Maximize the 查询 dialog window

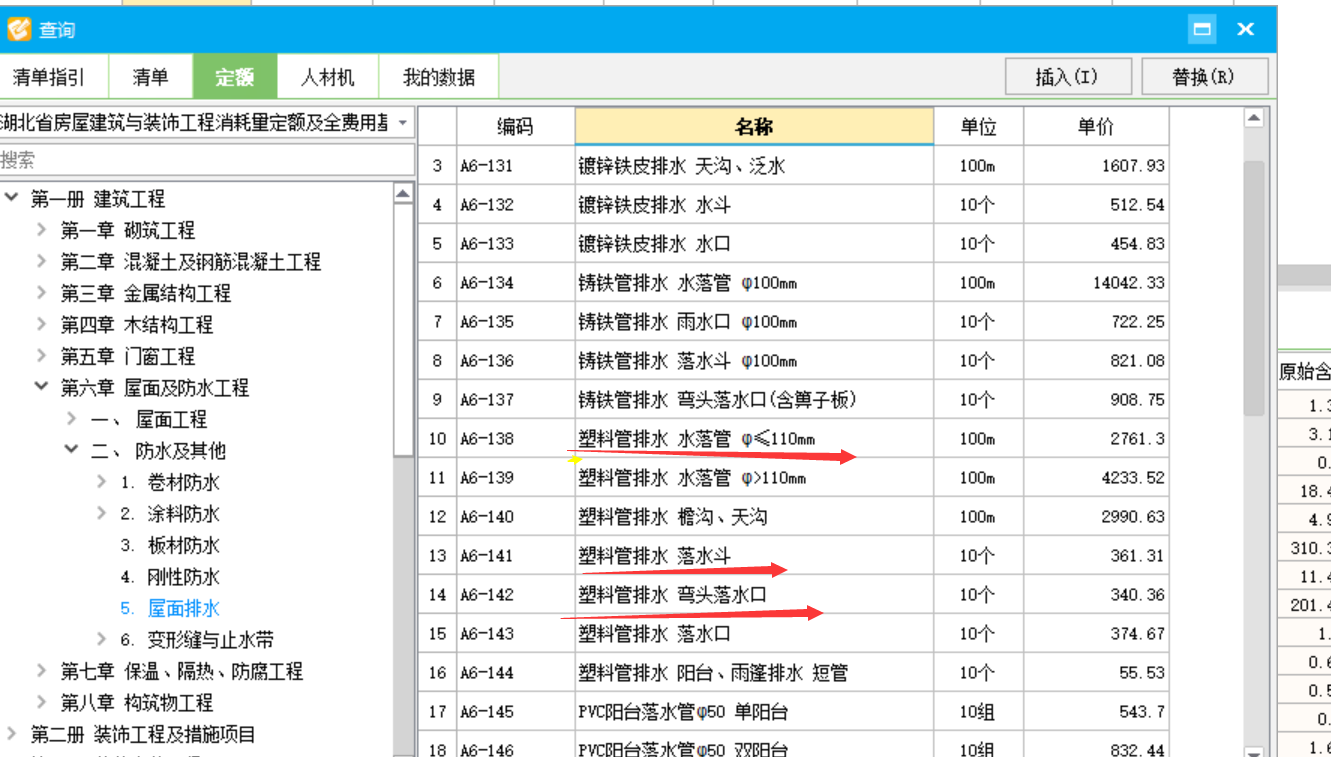click(1202, 29)
